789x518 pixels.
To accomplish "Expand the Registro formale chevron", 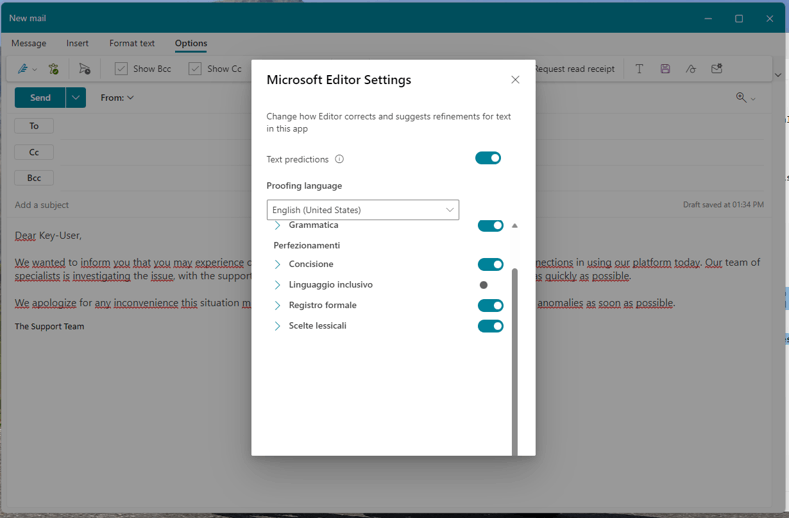I will pyautogui.click(x=277, y=306).
